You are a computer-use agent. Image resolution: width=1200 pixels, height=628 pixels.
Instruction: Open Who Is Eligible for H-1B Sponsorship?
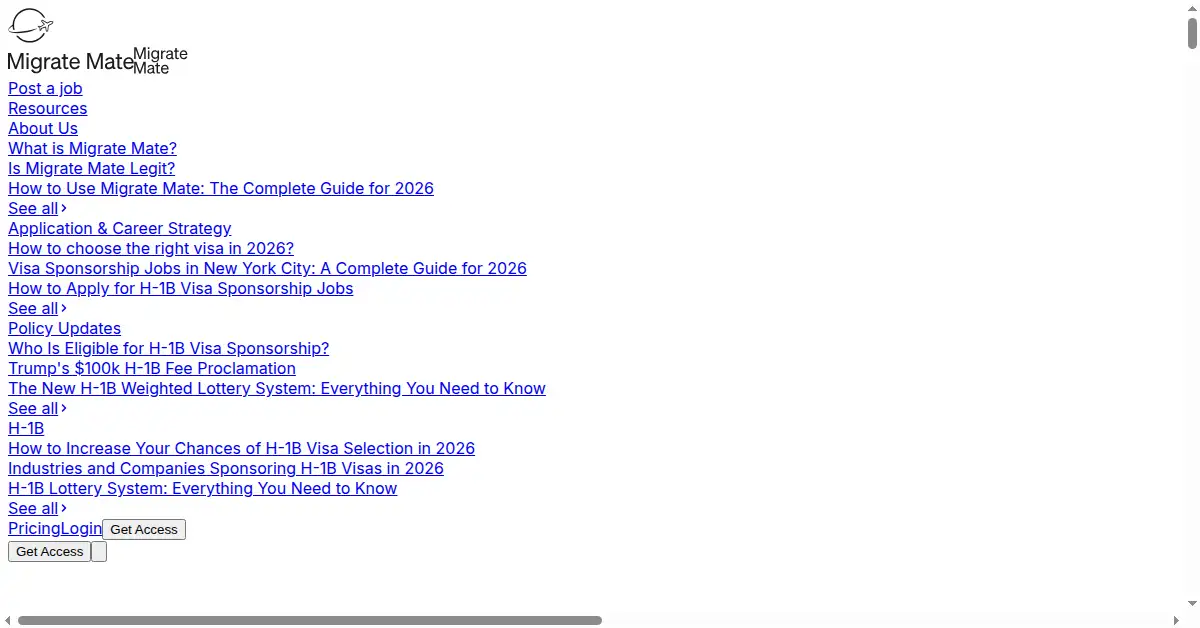(x=168, y=348)
